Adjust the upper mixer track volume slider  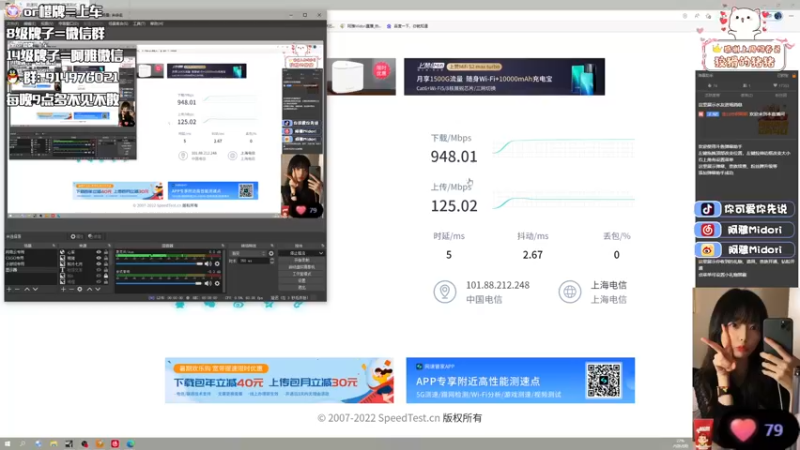click(x=159, y=264)
